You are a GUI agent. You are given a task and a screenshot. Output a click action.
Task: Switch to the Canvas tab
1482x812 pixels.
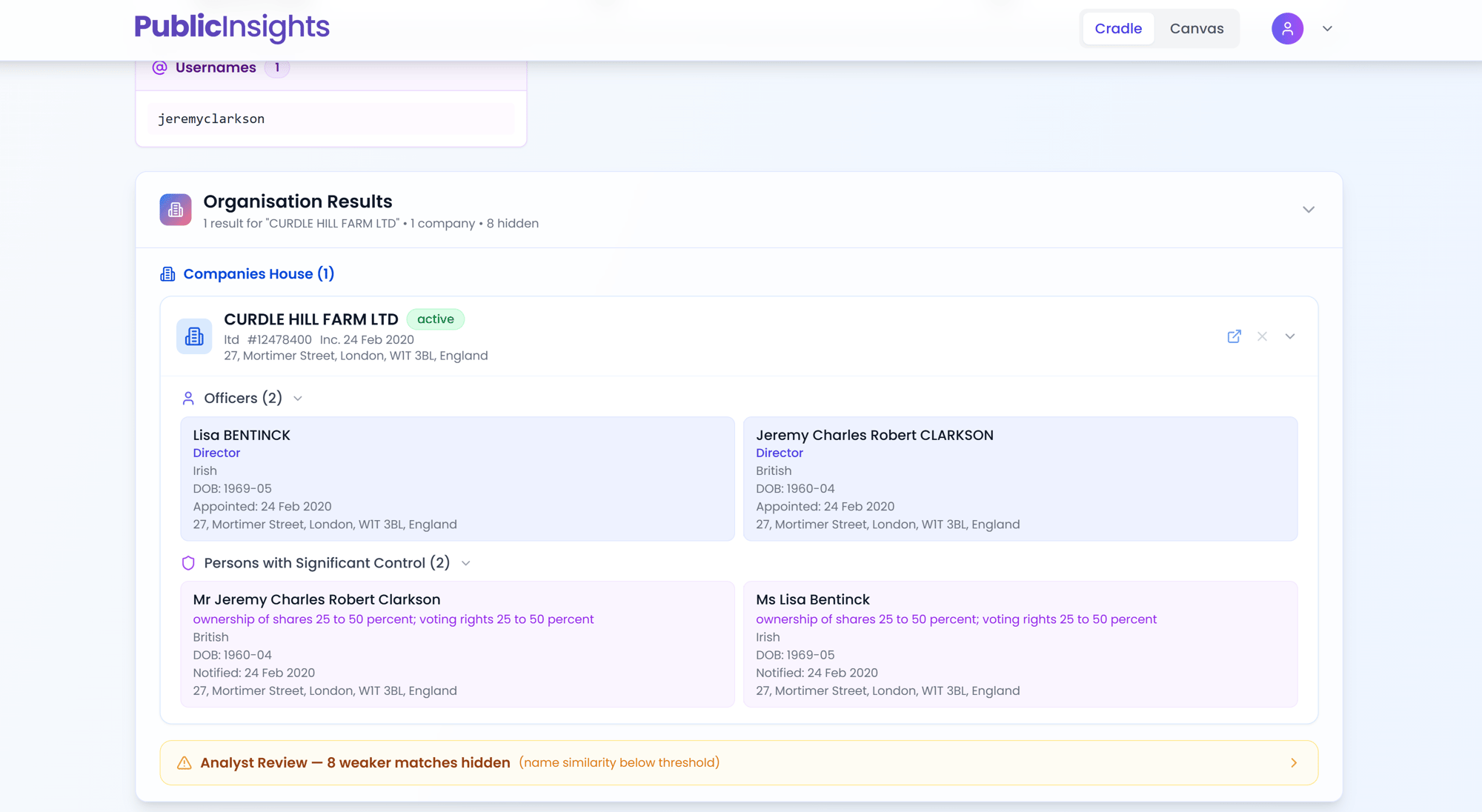(x=1197, y=28)
